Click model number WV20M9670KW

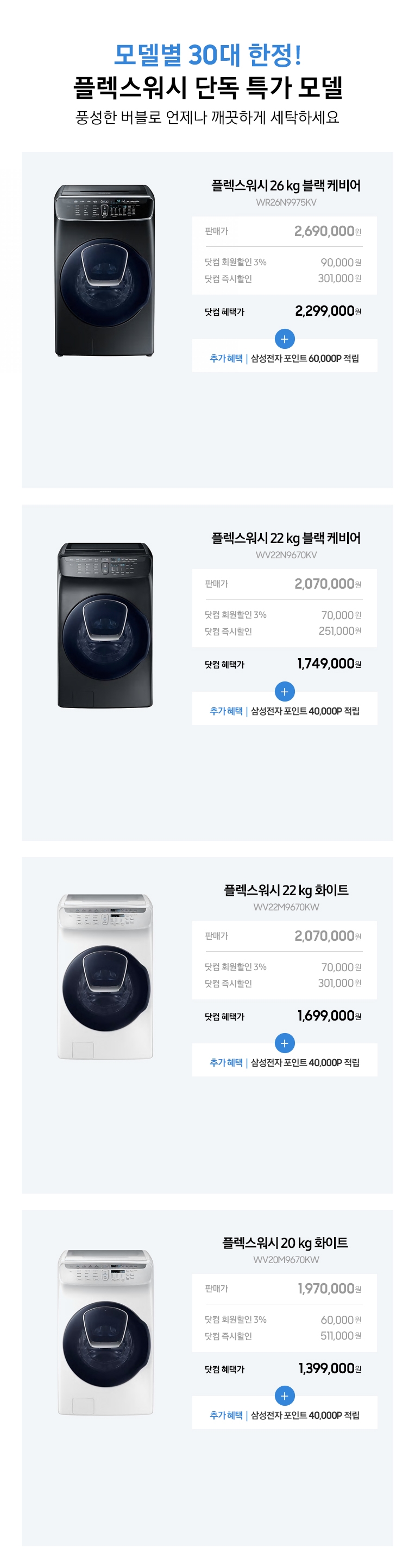(286, 1259)
